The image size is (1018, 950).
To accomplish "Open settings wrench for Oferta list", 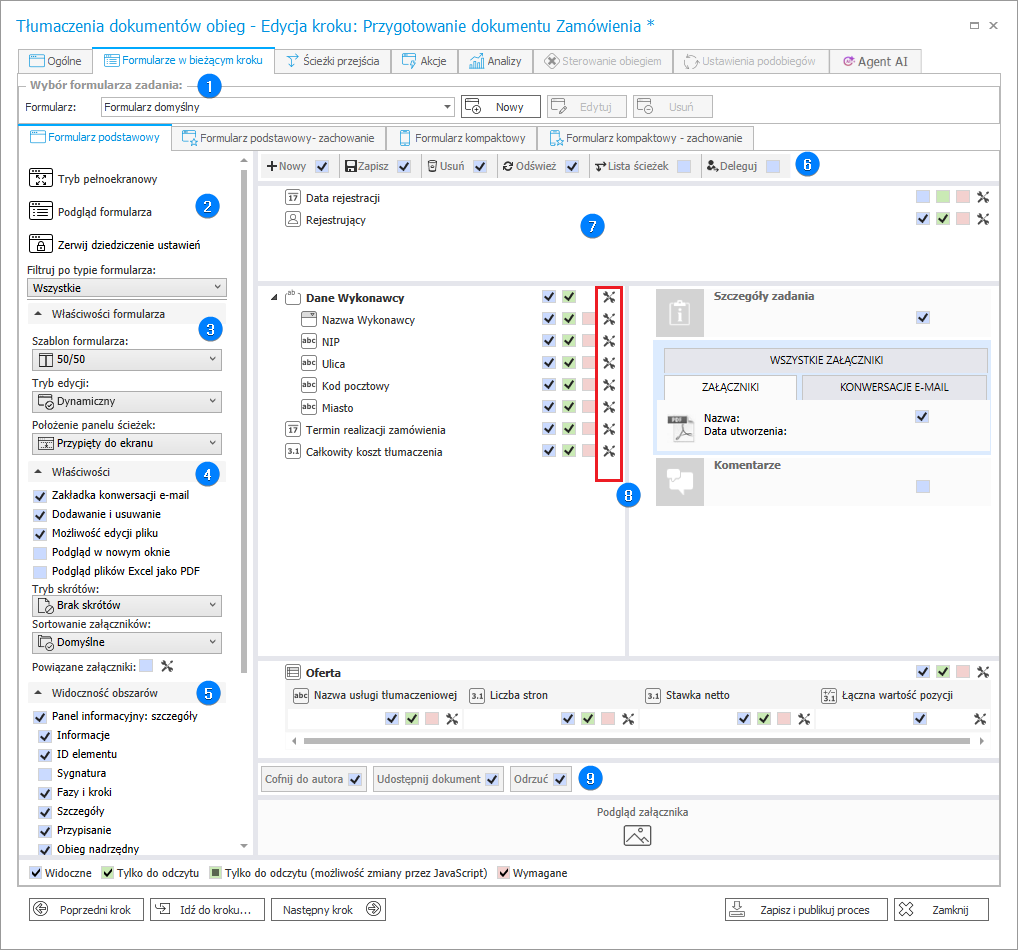I will (x=982, y=672).
